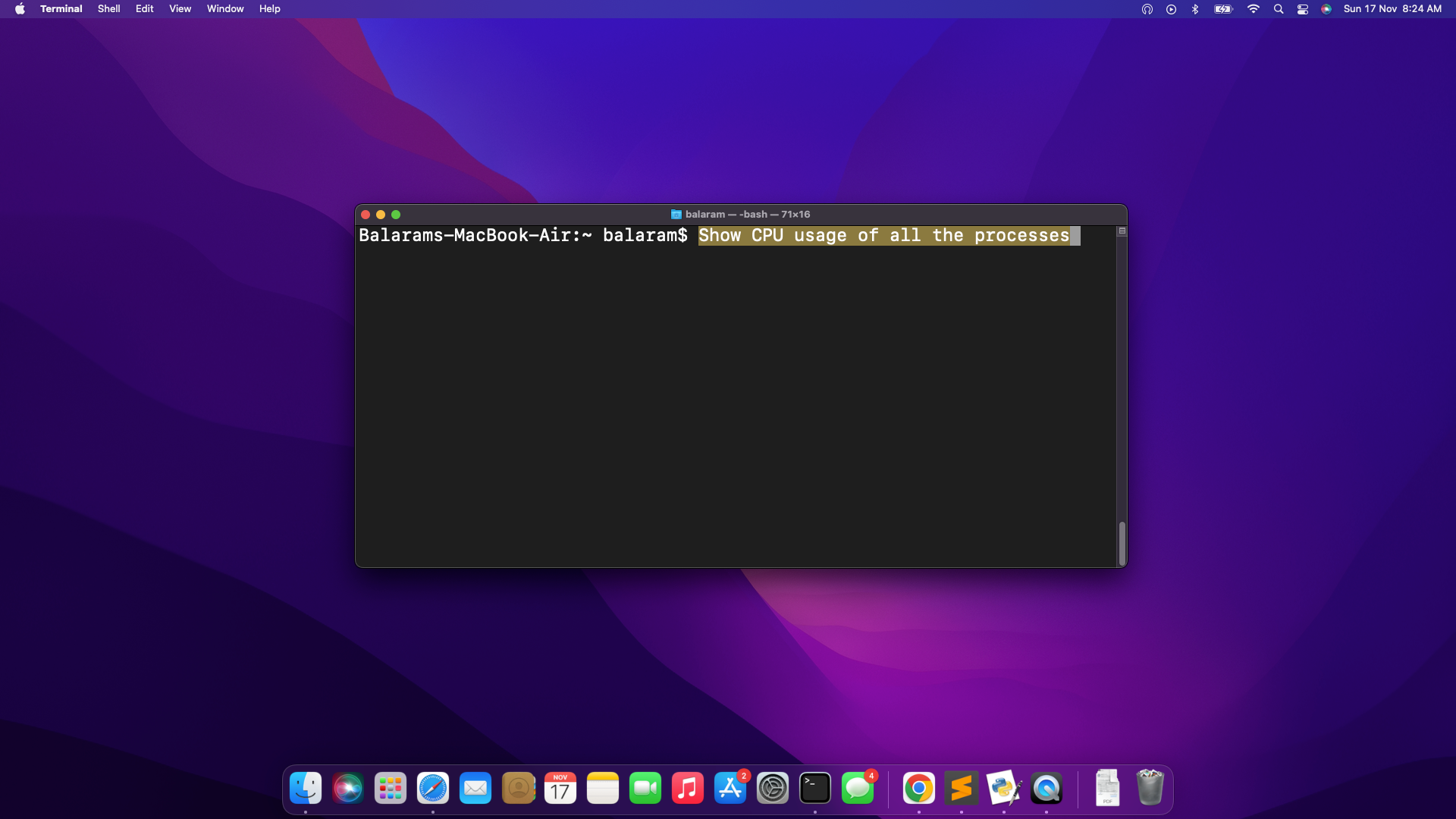Click the split pane button above the scrollbar
This screenshot has width=1456, height=819.
(1122, 231)
